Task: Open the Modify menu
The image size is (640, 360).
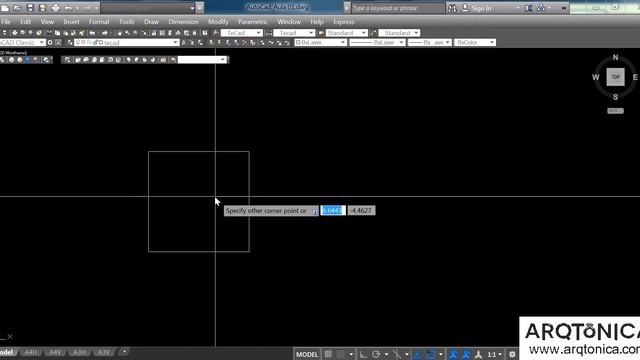Action: click(218, 22)
